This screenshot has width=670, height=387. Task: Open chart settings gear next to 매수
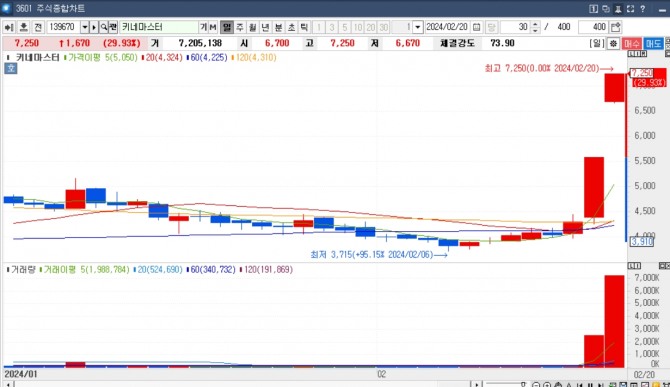614,43
